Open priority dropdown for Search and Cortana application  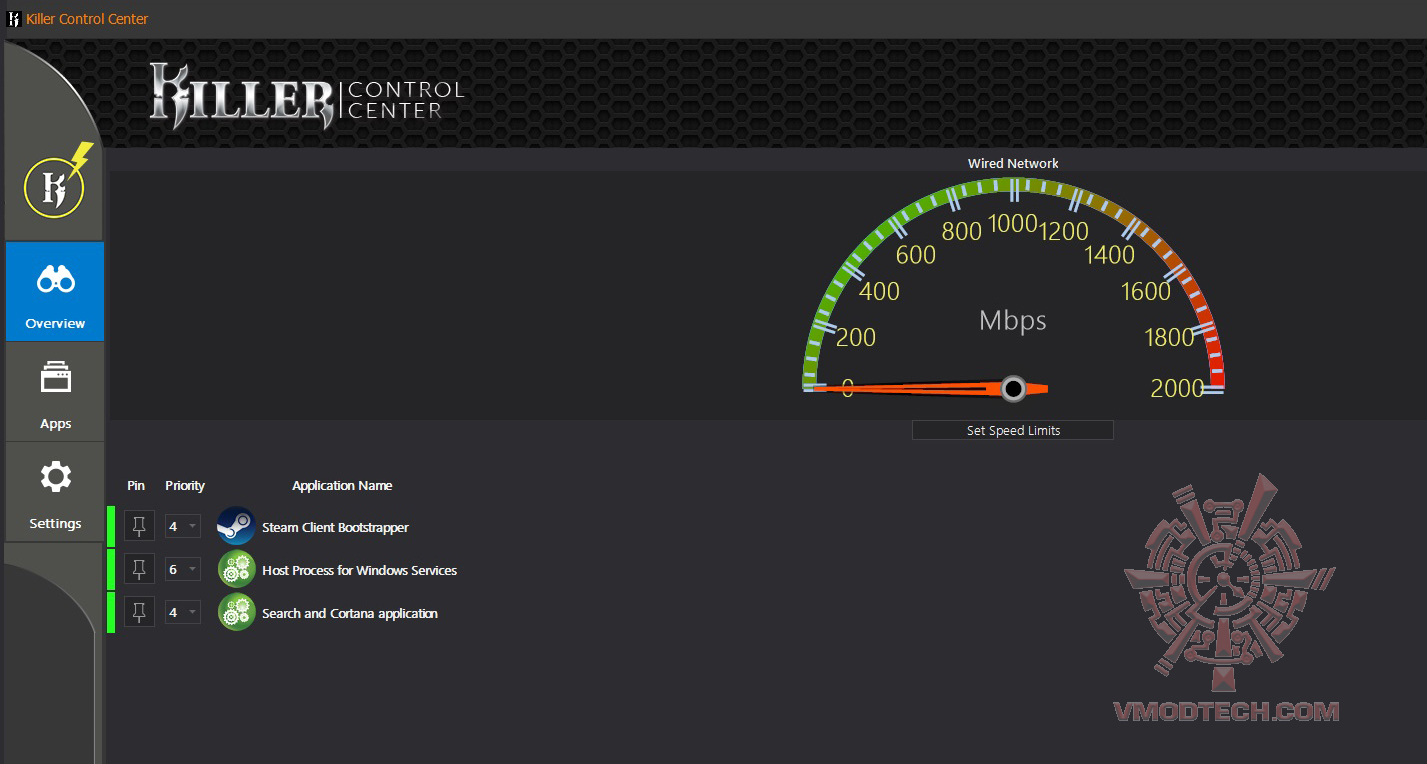[x=183, y=612]
